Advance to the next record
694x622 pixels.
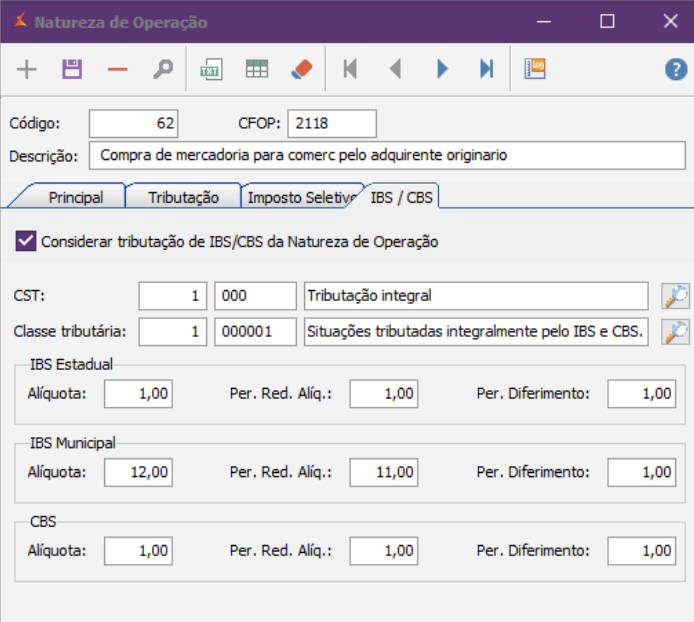point(442,69)
